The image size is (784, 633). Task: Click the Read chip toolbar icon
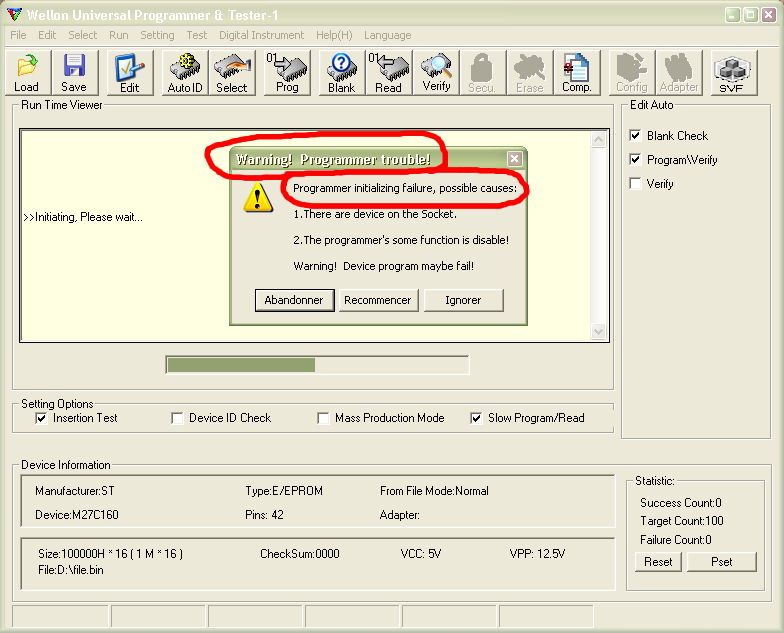click(x=388, y=72)
